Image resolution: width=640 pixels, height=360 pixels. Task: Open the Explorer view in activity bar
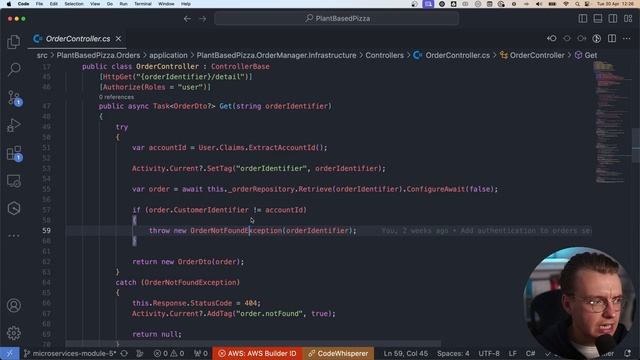click(x=14, y=42)
